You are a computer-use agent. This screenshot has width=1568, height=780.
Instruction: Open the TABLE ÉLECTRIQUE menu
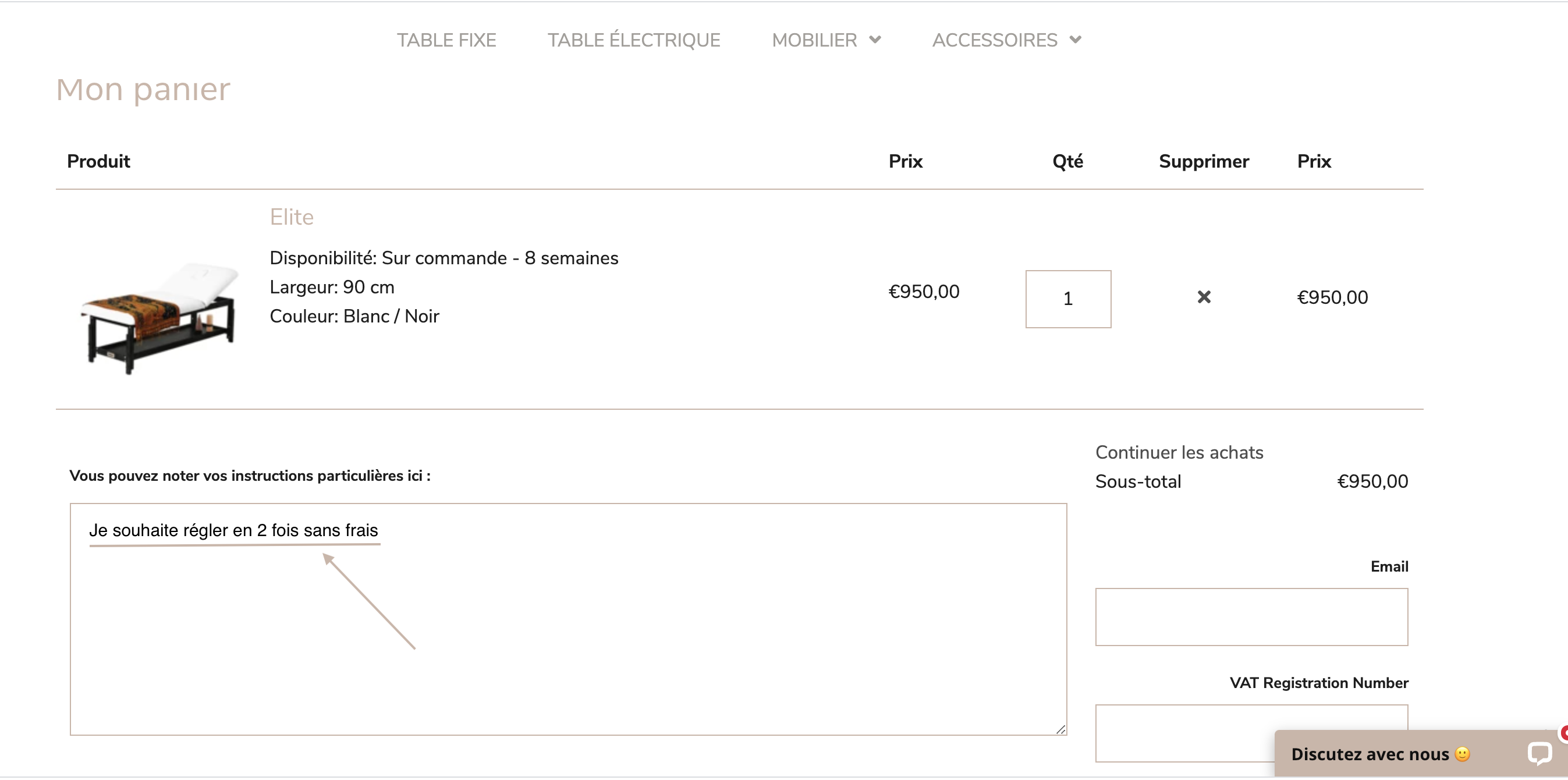[x=634, y=40]
